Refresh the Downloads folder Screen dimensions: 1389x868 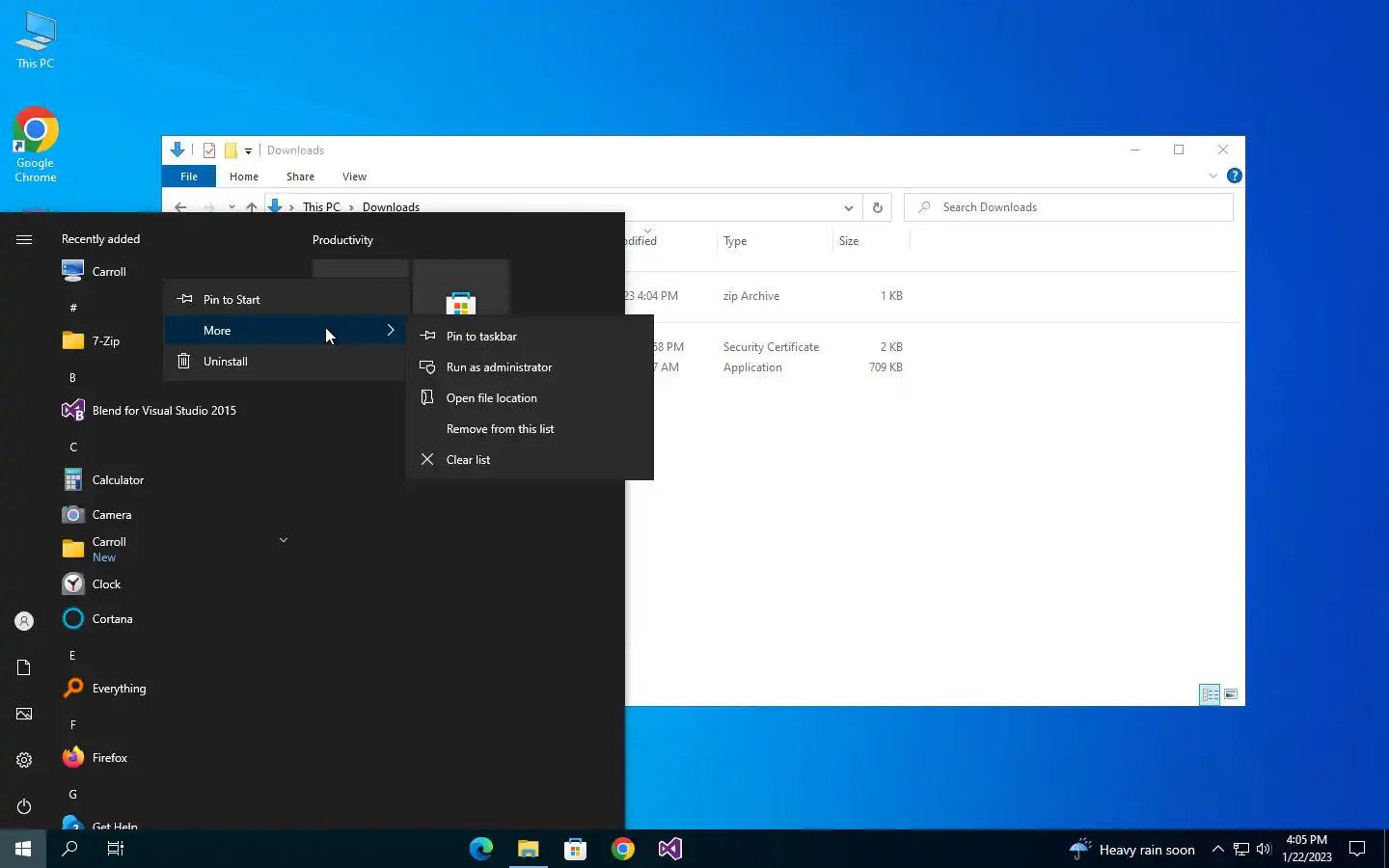(877, 207)
